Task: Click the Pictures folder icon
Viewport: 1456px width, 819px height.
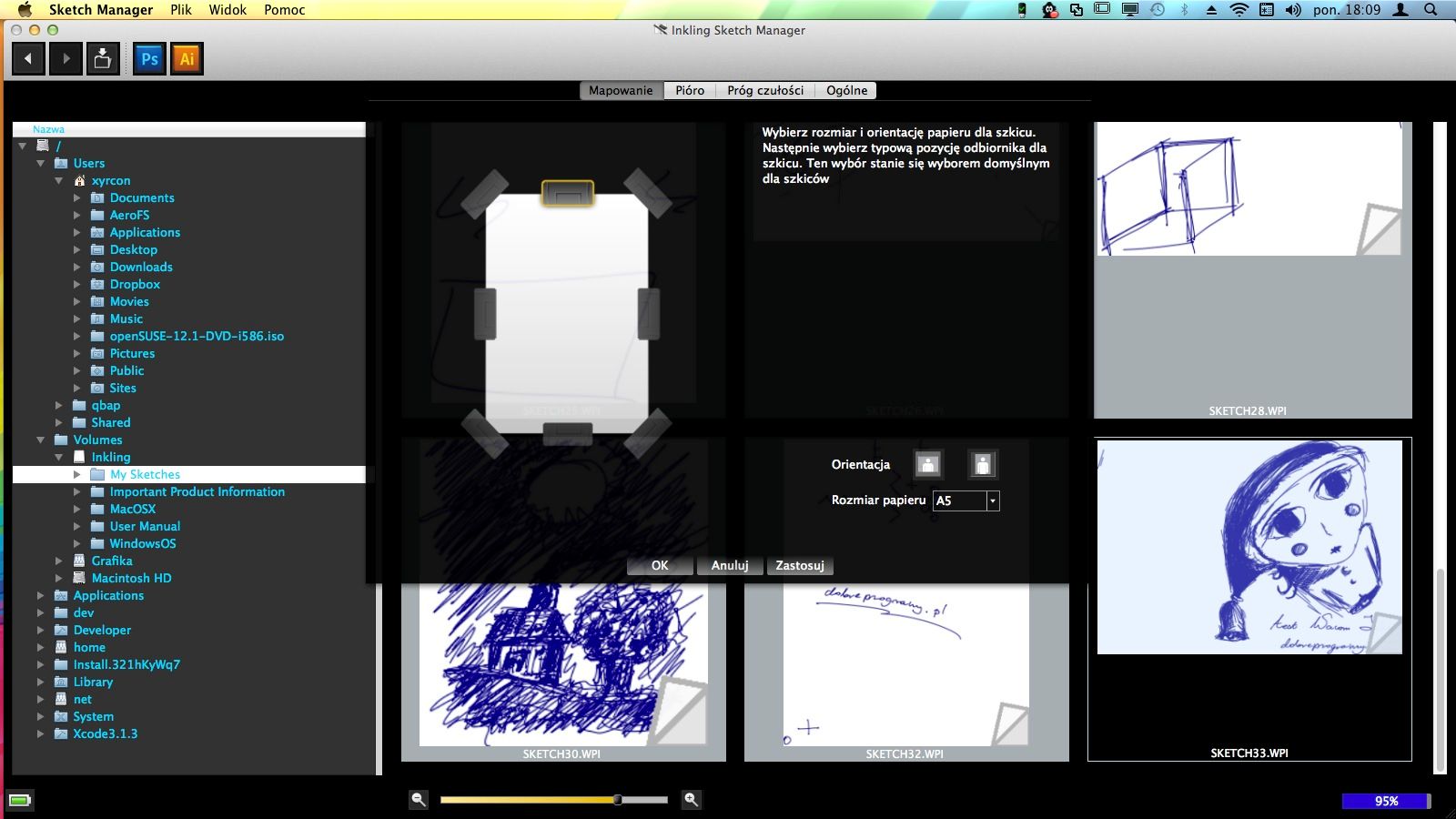Action: click(97, 353)
